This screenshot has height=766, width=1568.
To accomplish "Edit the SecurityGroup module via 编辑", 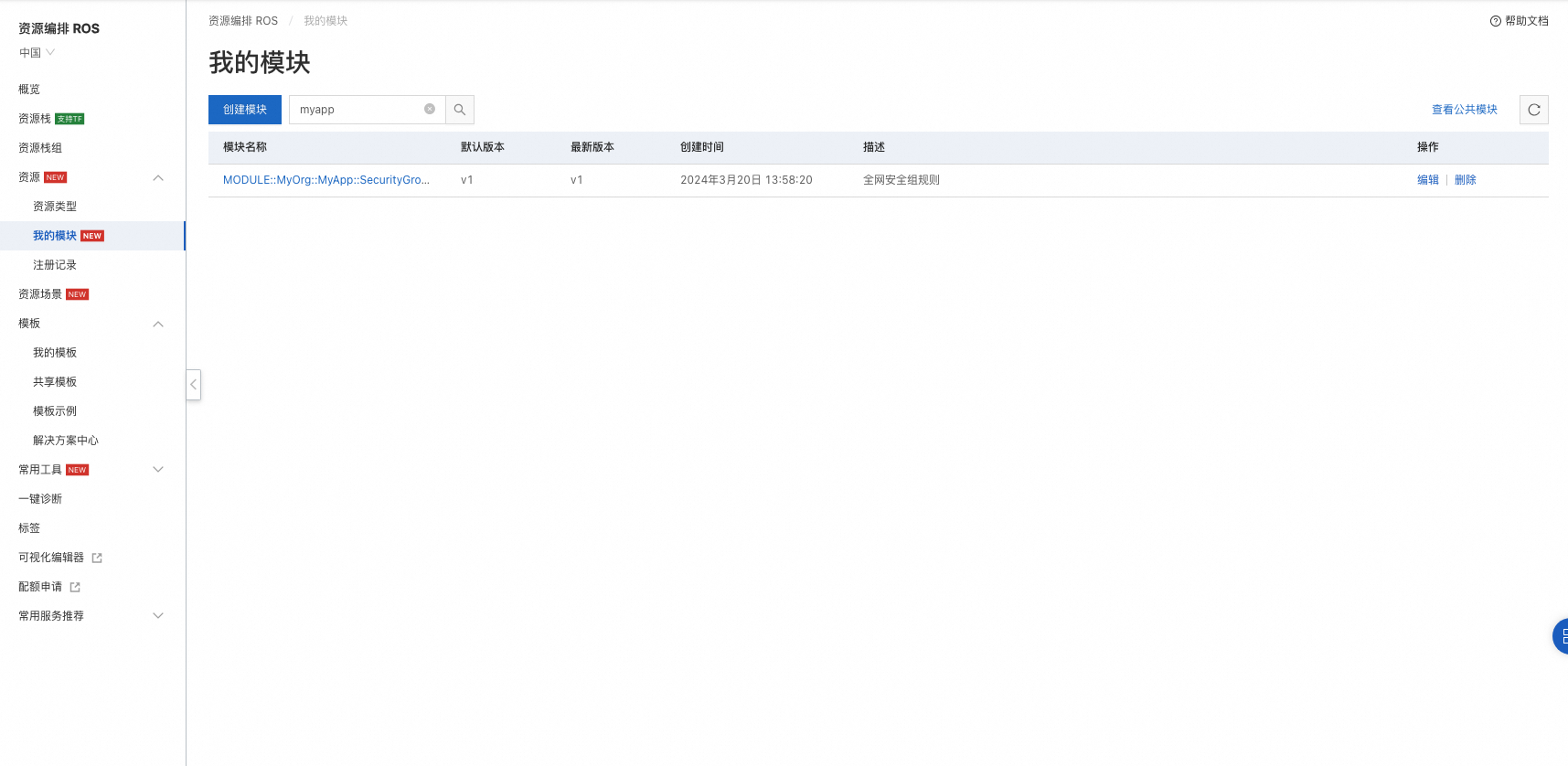I will click(x=1428, y=180).
